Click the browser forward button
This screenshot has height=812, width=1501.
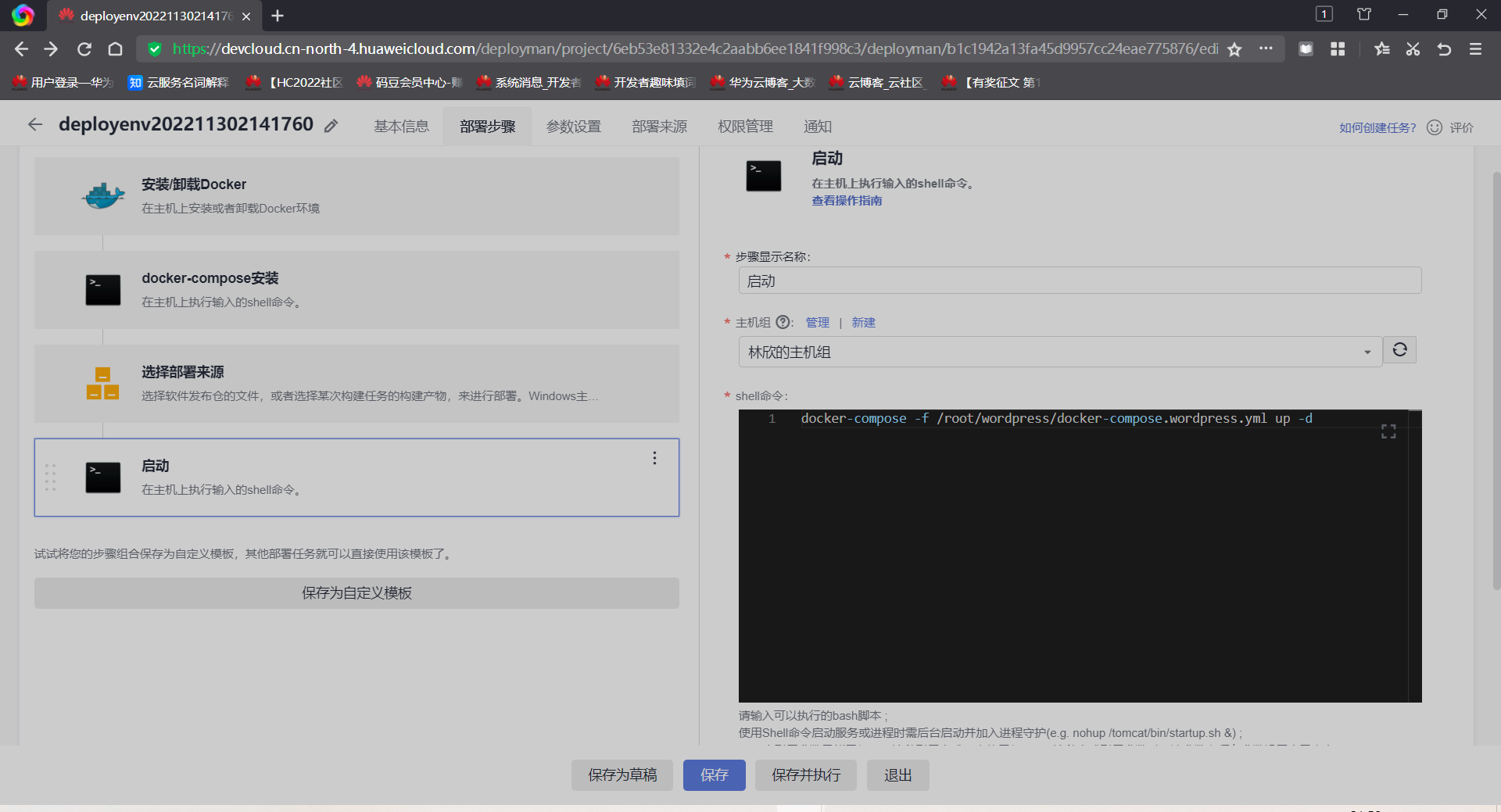click(x=52, y=49)
